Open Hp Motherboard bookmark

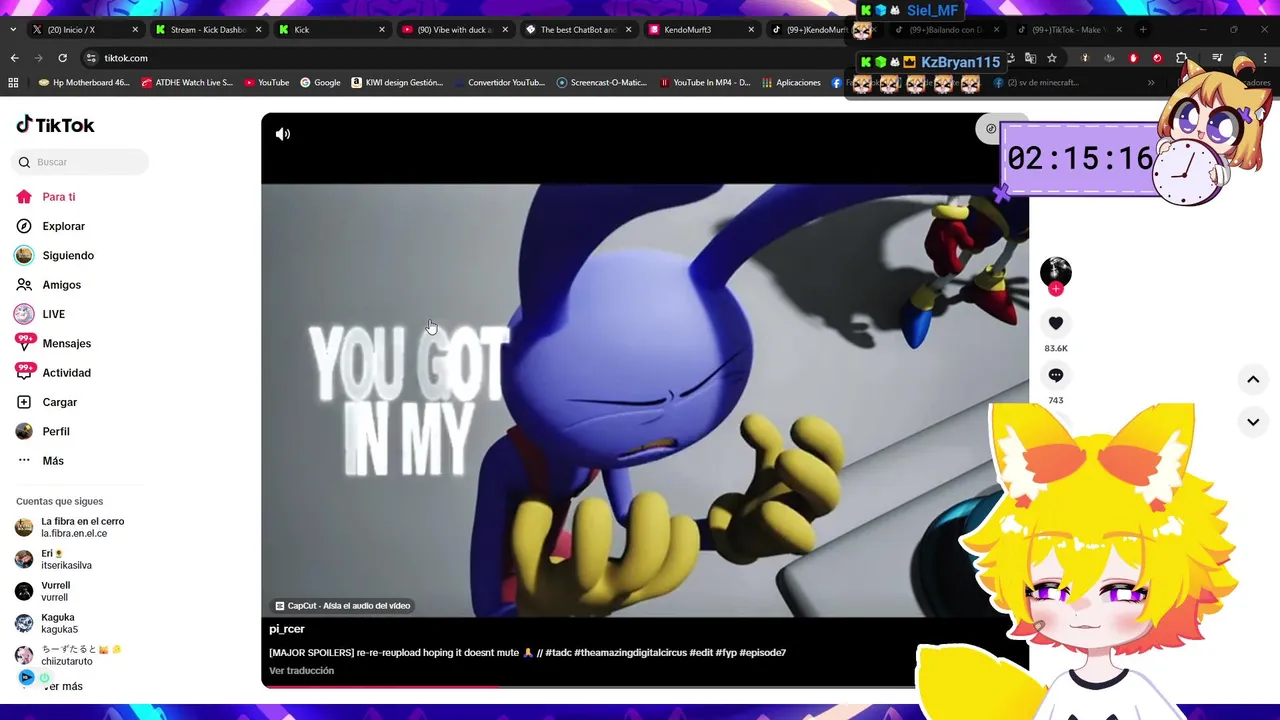pos(84,83)
